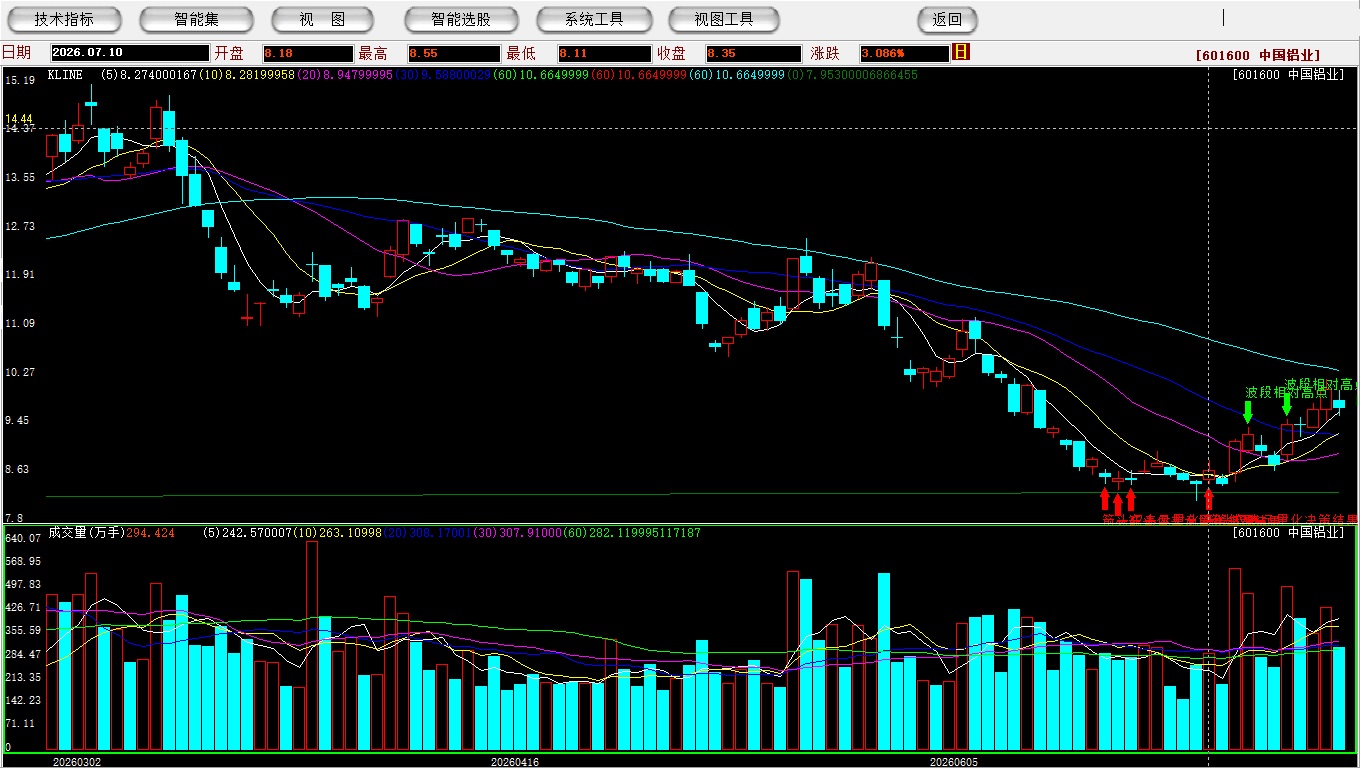Screen dimensions: 1360x768
Task: Click the 15.19 price axis label
Action: point(20,80)
